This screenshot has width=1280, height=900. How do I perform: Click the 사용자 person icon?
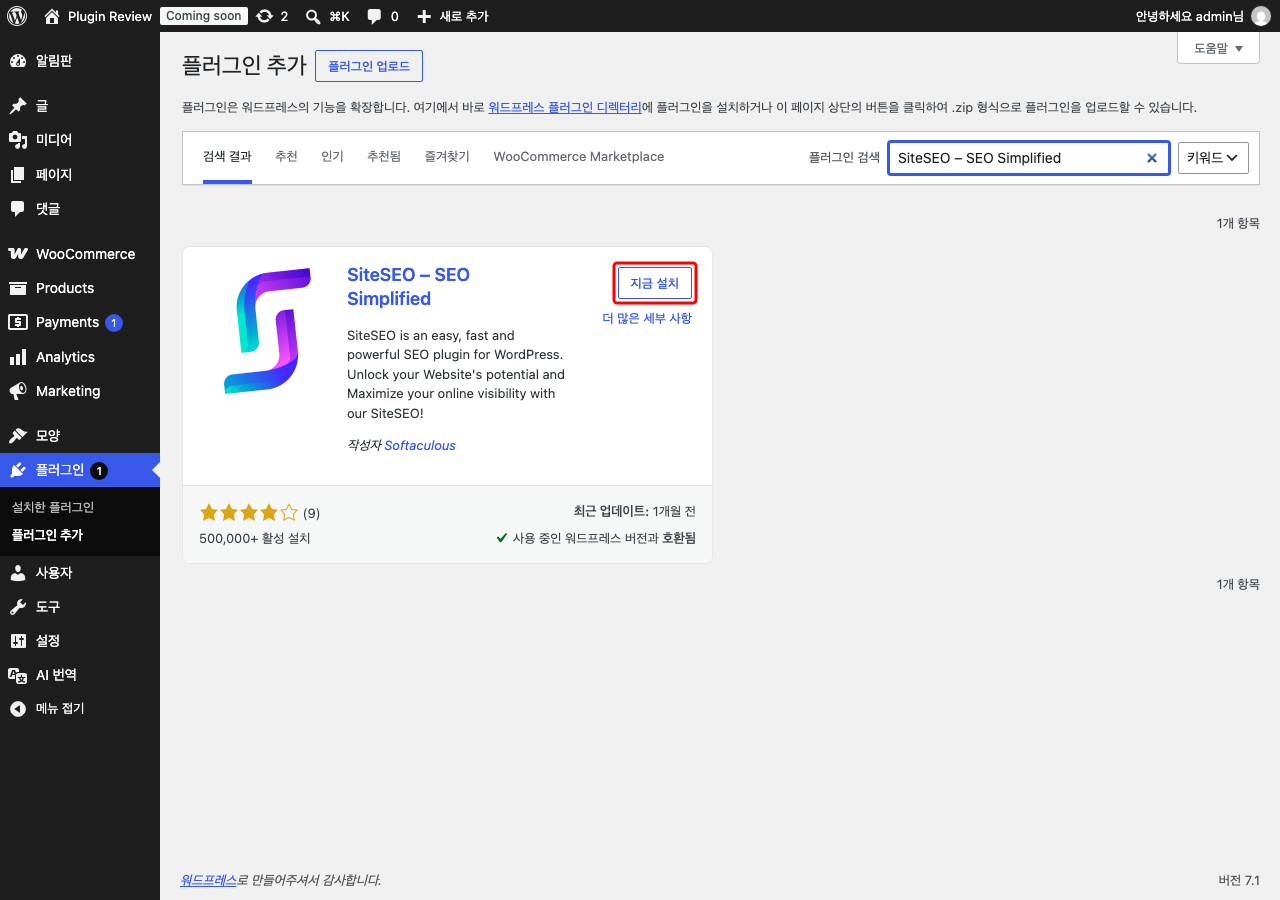pyautogui.click(x=18, y=573)
